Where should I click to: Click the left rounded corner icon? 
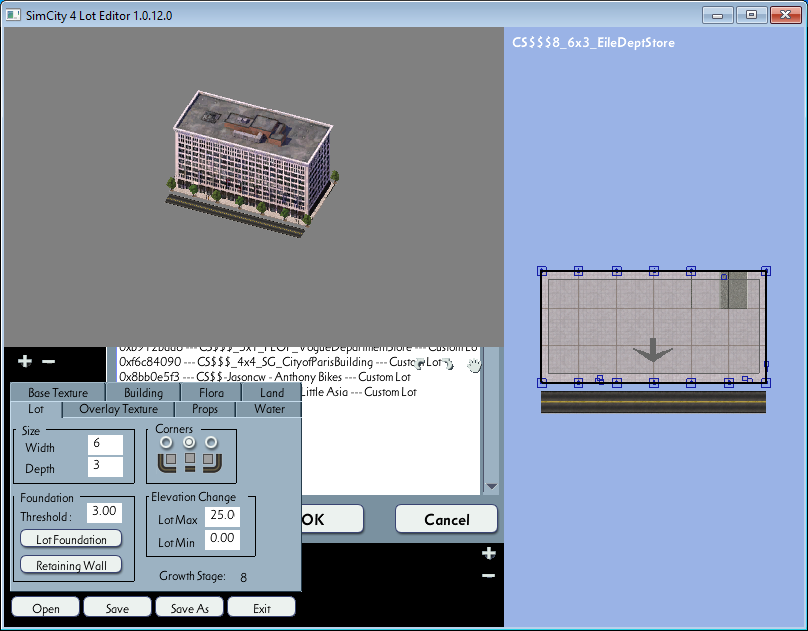tap(167, 462)
